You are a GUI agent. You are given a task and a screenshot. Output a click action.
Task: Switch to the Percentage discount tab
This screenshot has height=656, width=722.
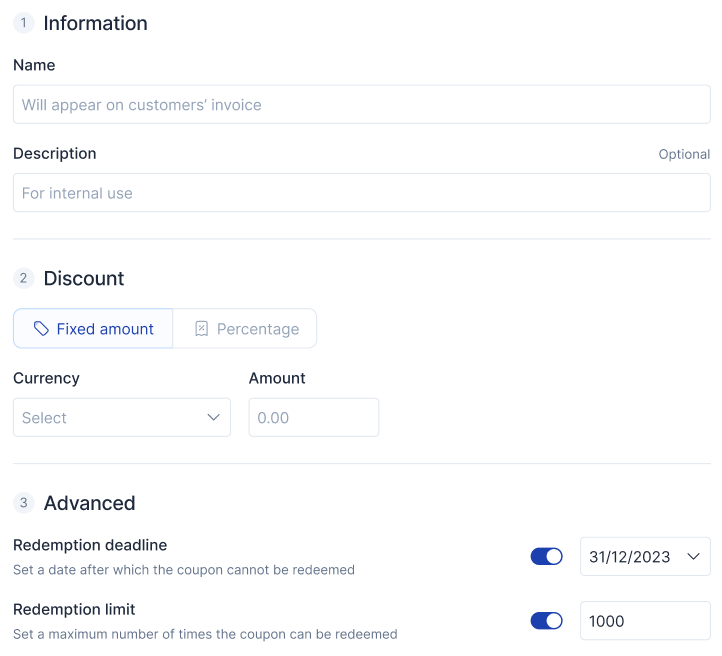(245, 329)
